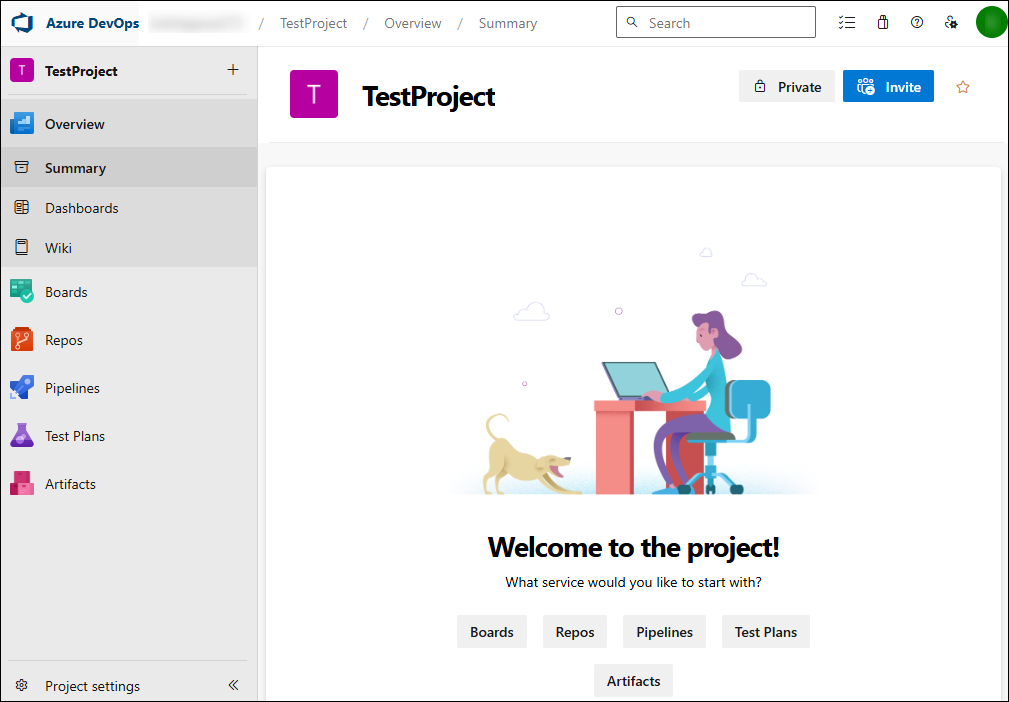Click the Azure DevOps title link
Viewport: 1009px width, 702px height.
pos(92,23)
